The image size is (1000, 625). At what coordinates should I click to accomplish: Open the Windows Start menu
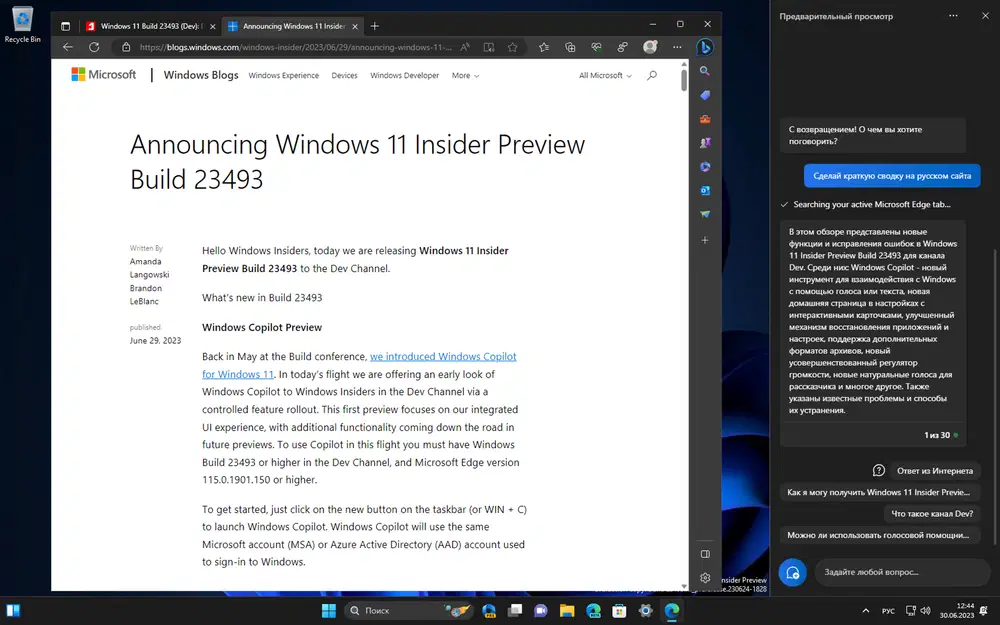tap(328, 610)
